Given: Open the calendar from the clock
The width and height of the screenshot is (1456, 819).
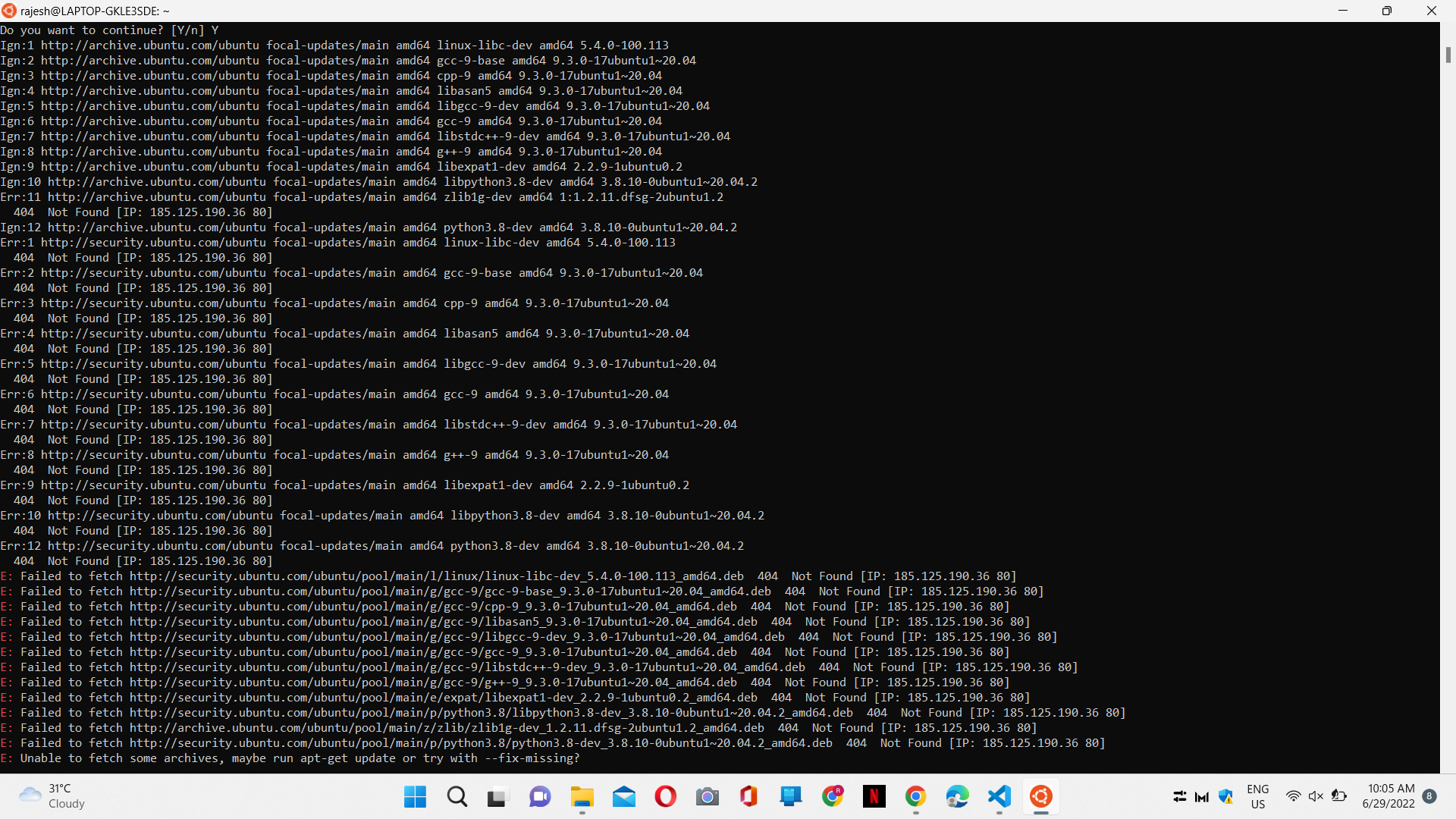Looking at the screenshot, I should [x=1390, y=796].
